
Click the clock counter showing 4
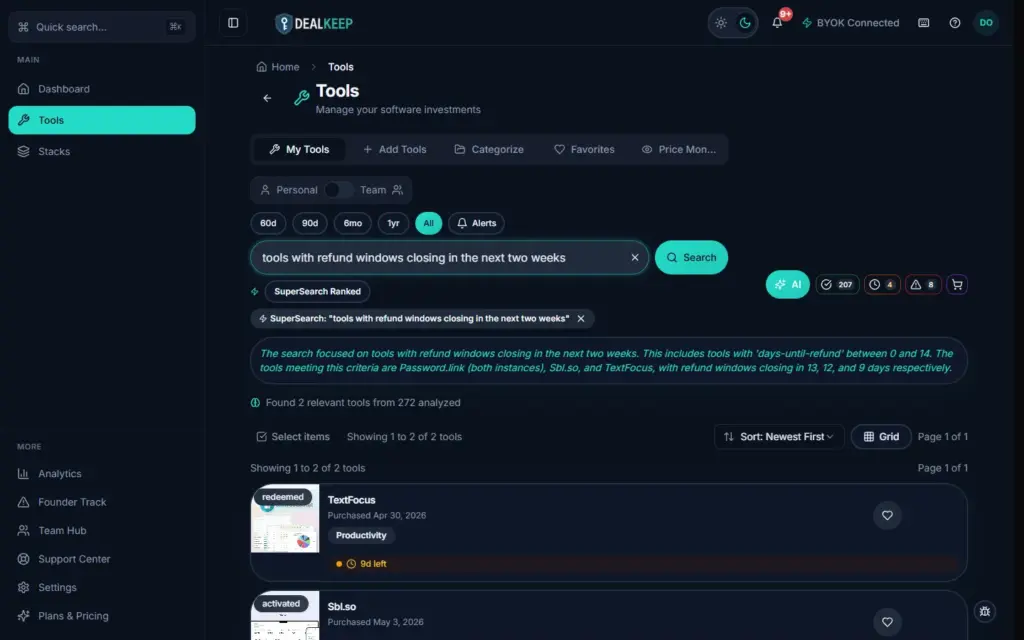tap(882, 285)
